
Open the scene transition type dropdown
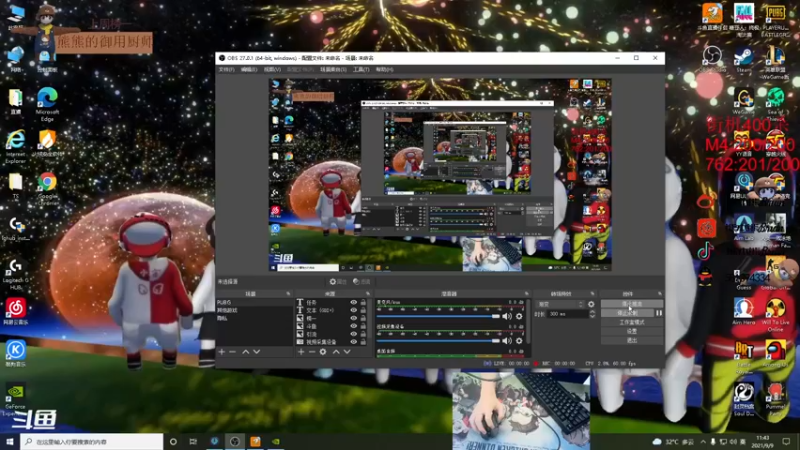pos(560,304)
